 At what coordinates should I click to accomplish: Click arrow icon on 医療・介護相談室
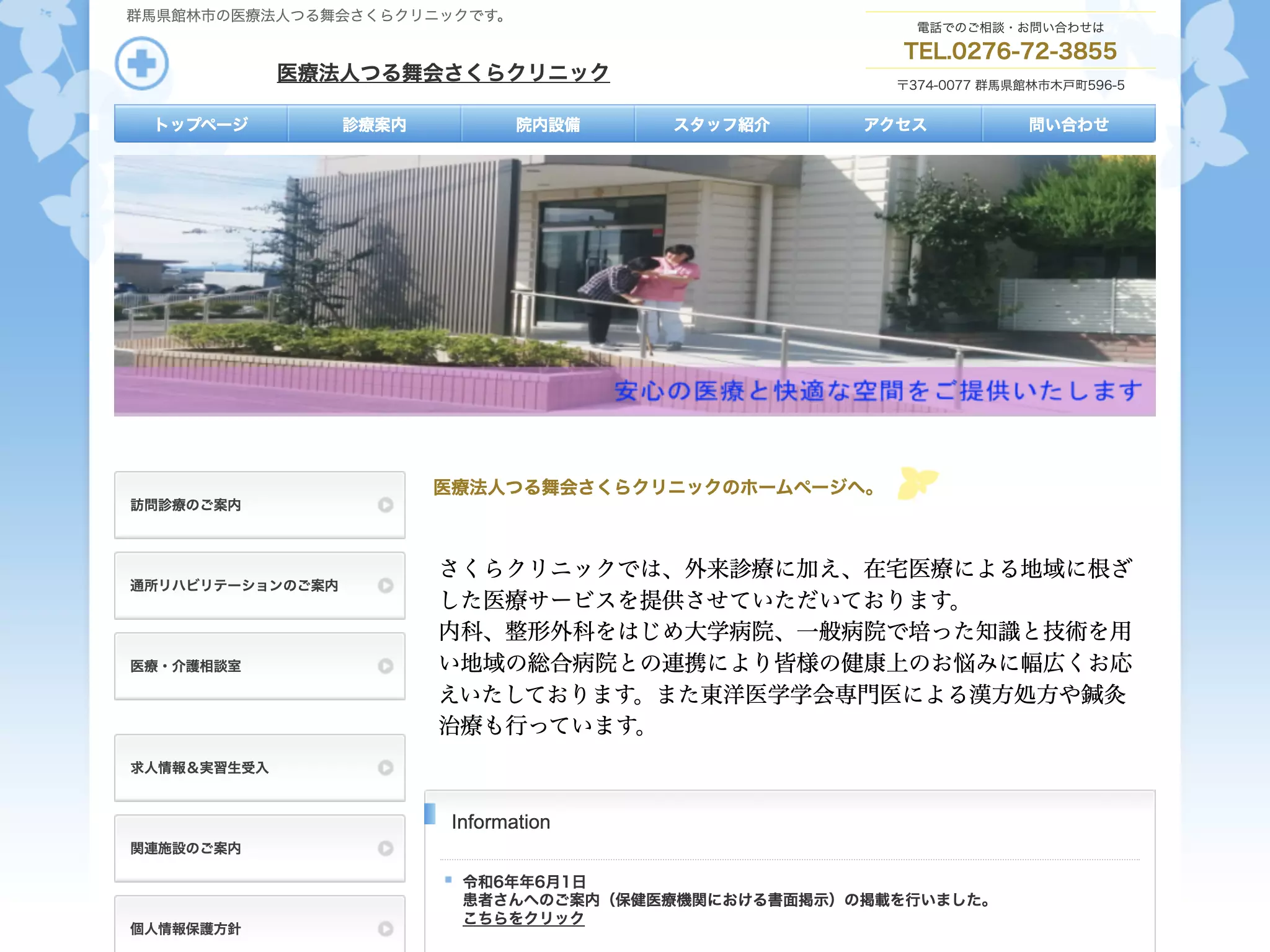point(386,666)
